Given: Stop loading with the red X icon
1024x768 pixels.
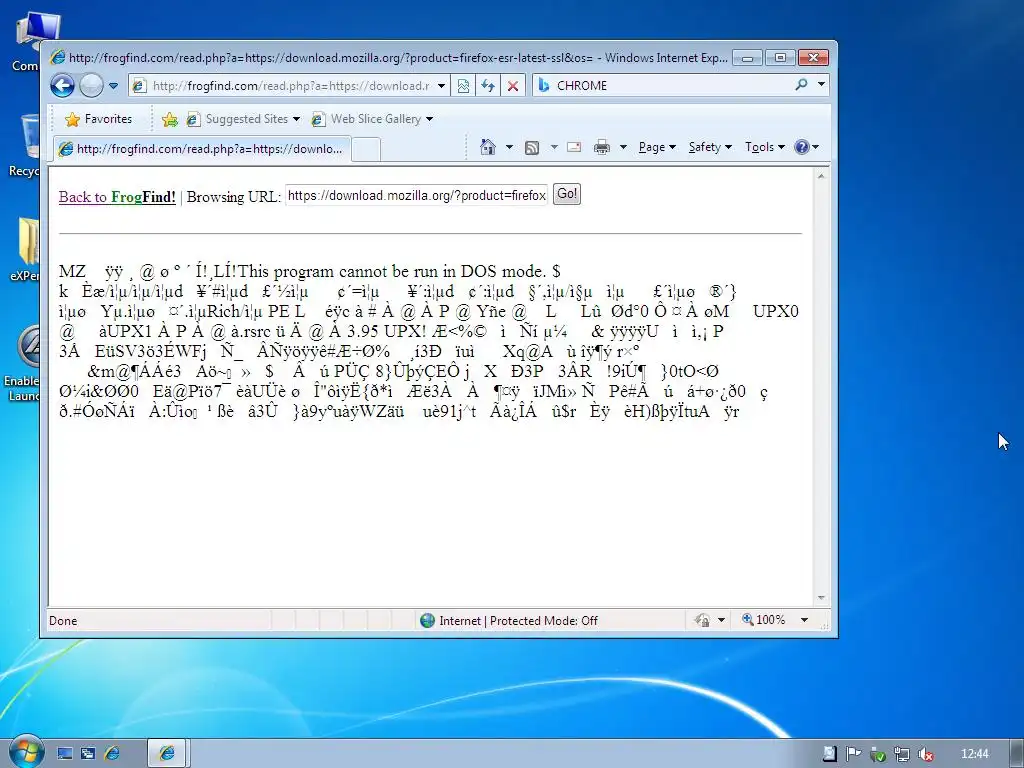Looking at the screenshot, I should coord(513,86).
